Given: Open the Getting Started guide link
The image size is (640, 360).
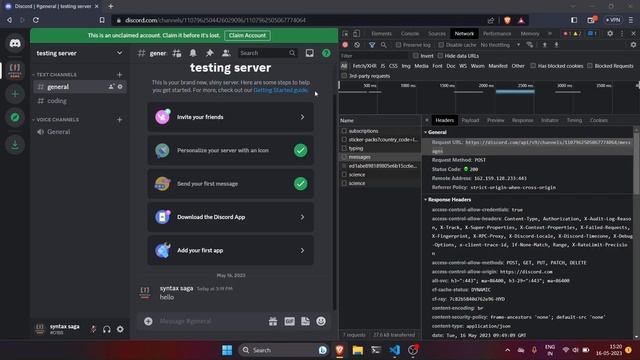Looking at the screenshot, I should click(x=281, y=90).
